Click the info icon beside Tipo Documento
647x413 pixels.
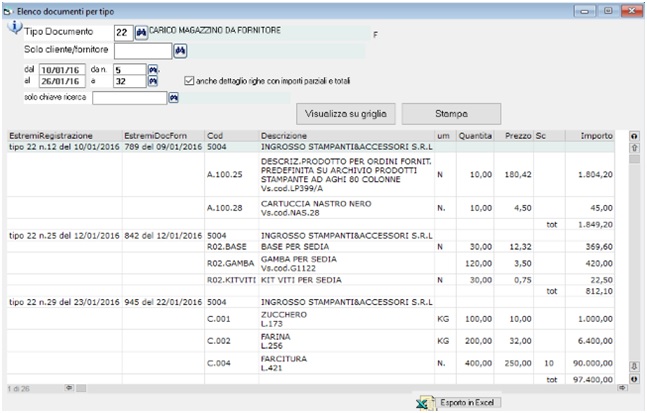pos(15,27)
